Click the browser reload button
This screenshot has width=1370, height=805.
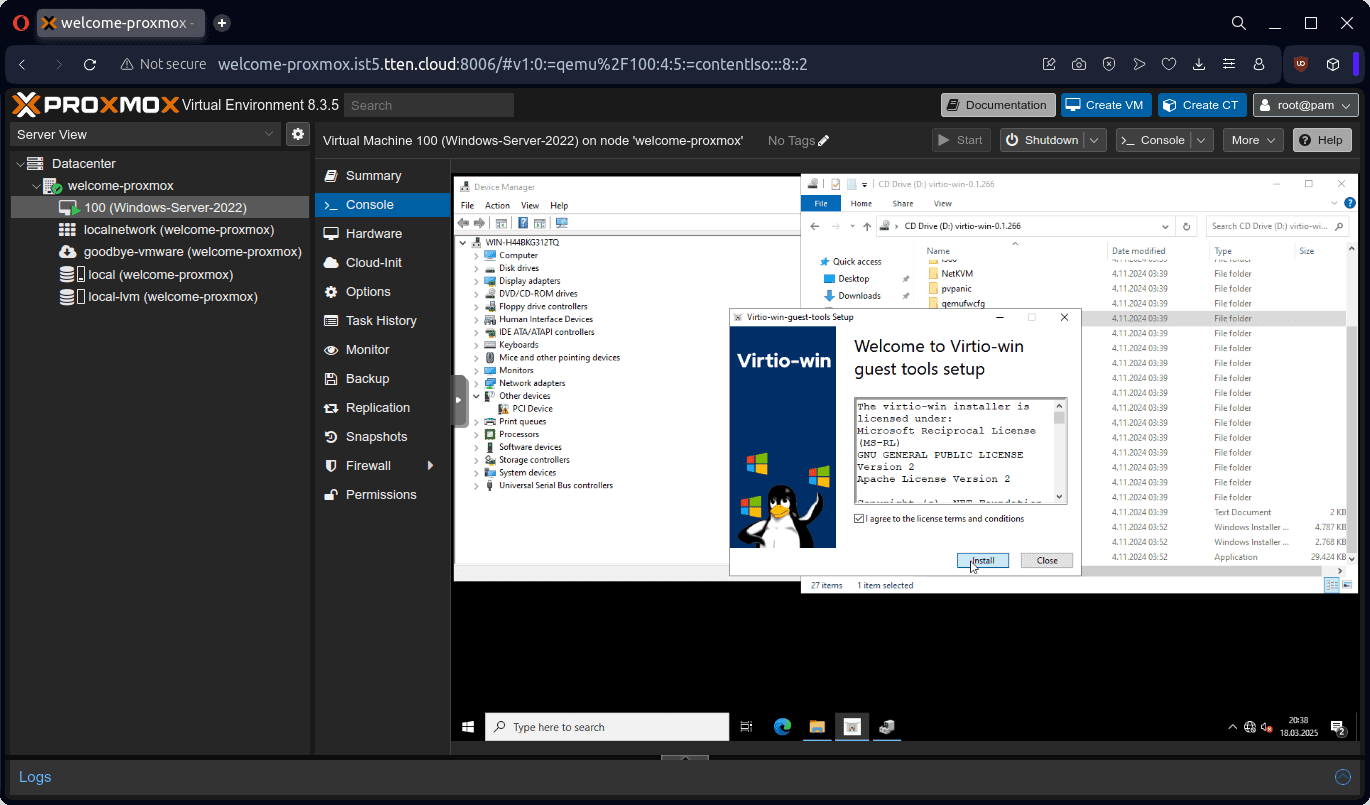click(90, 64)
